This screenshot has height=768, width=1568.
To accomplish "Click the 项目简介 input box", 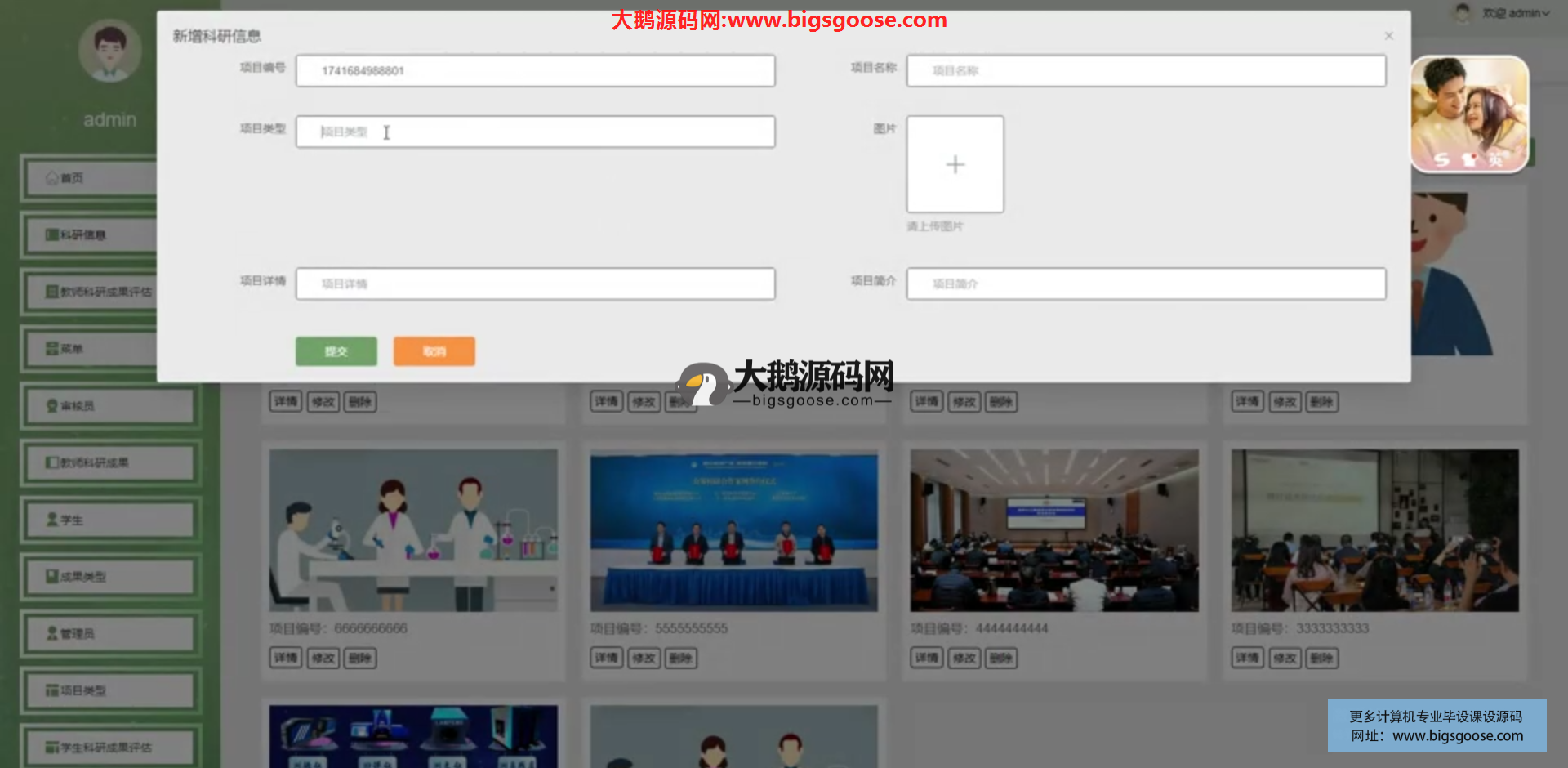I will tap(1146, 284).
